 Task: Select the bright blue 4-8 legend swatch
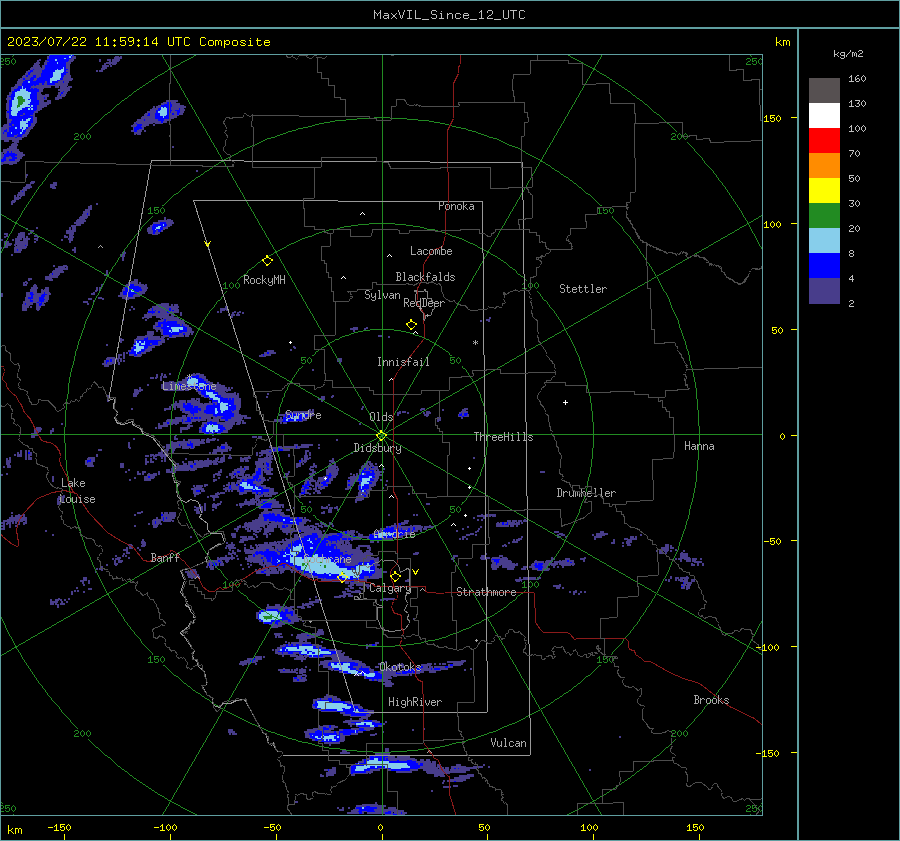[824, 265]
